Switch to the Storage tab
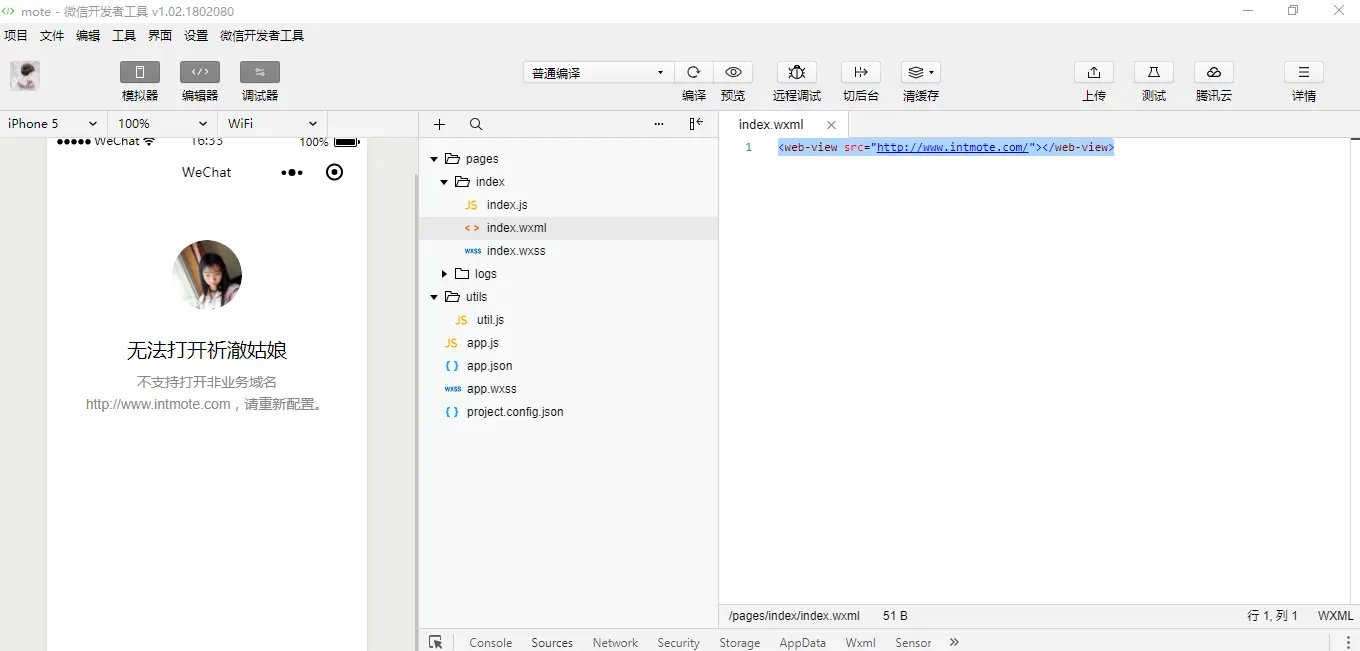This screenshot has height=651, width=1360. pos(740,642)
